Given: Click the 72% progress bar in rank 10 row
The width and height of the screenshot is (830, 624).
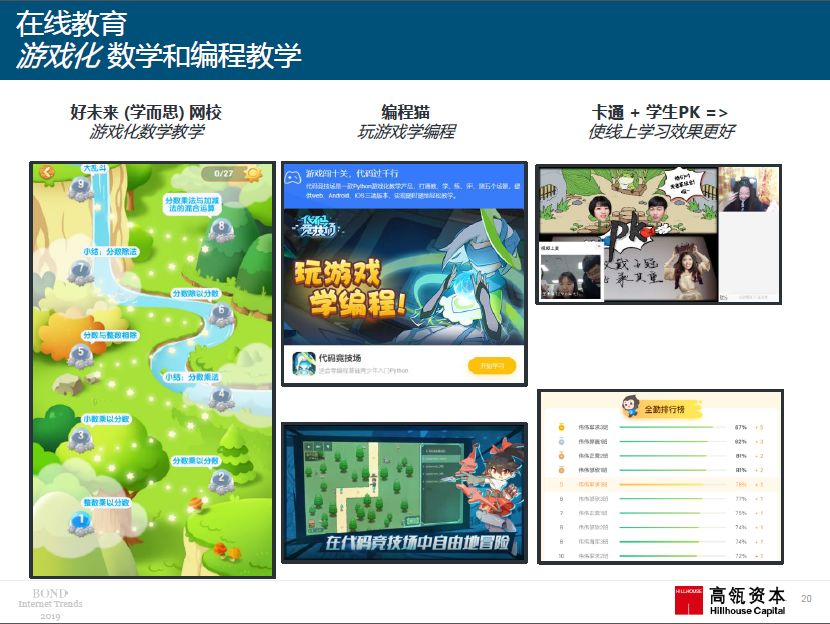Looking at the screenshot, I should pos(673,556).
